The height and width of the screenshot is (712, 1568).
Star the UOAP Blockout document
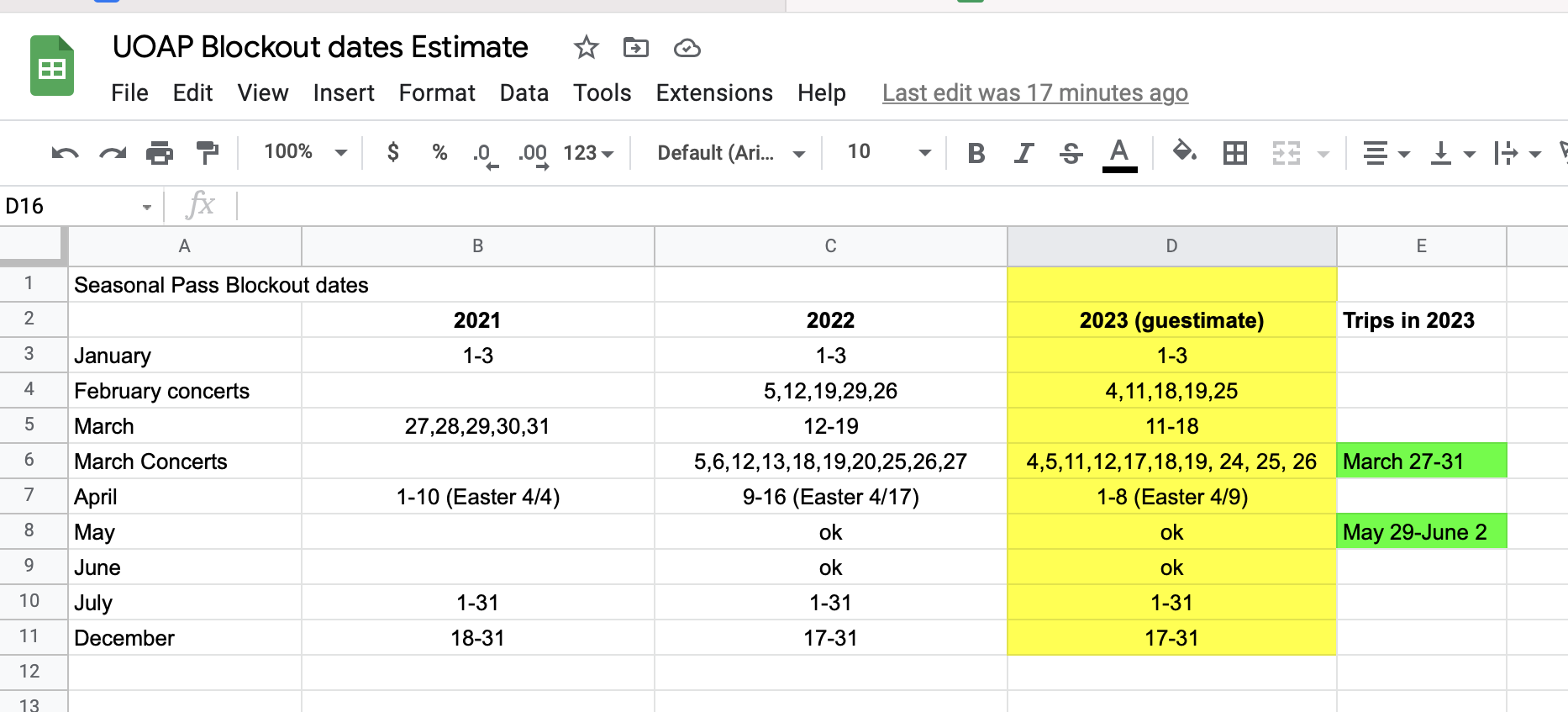(586, 48)
